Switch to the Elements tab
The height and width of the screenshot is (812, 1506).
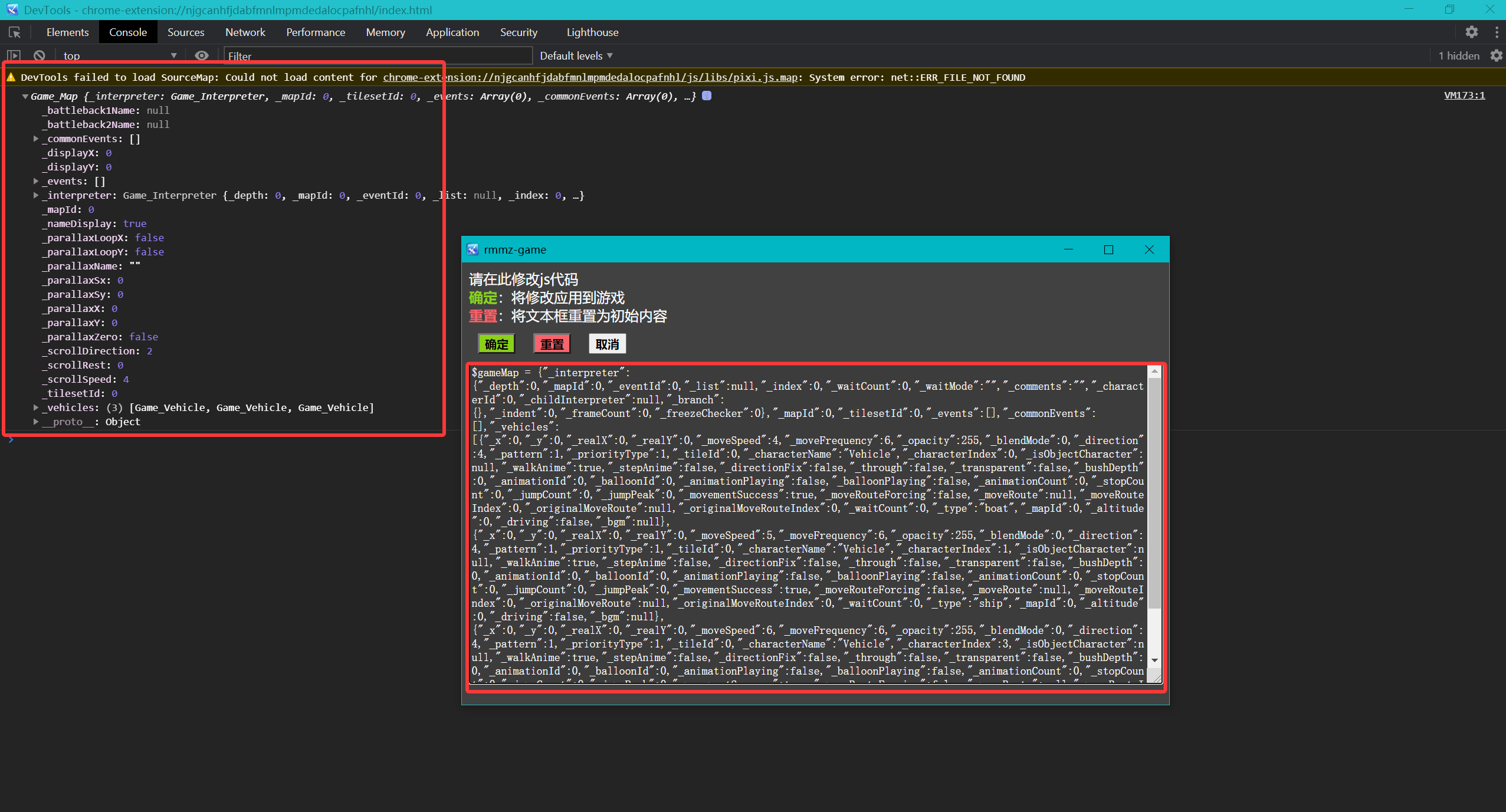pos(68,32)
